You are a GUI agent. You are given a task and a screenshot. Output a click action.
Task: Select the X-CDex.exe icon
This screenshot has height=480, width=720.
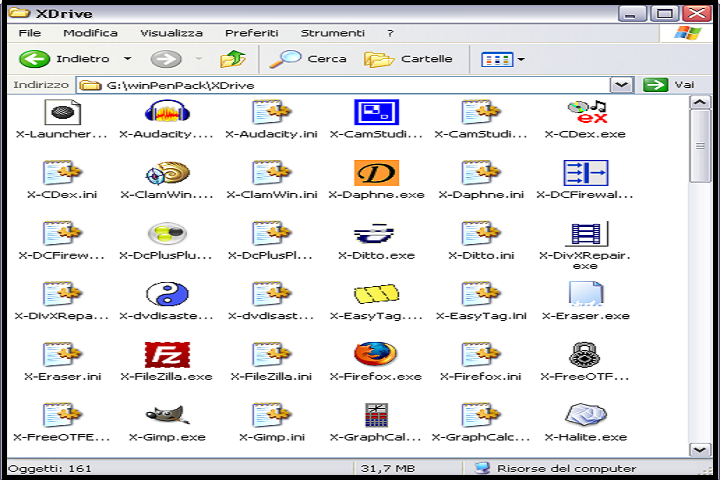click(585, 112)
